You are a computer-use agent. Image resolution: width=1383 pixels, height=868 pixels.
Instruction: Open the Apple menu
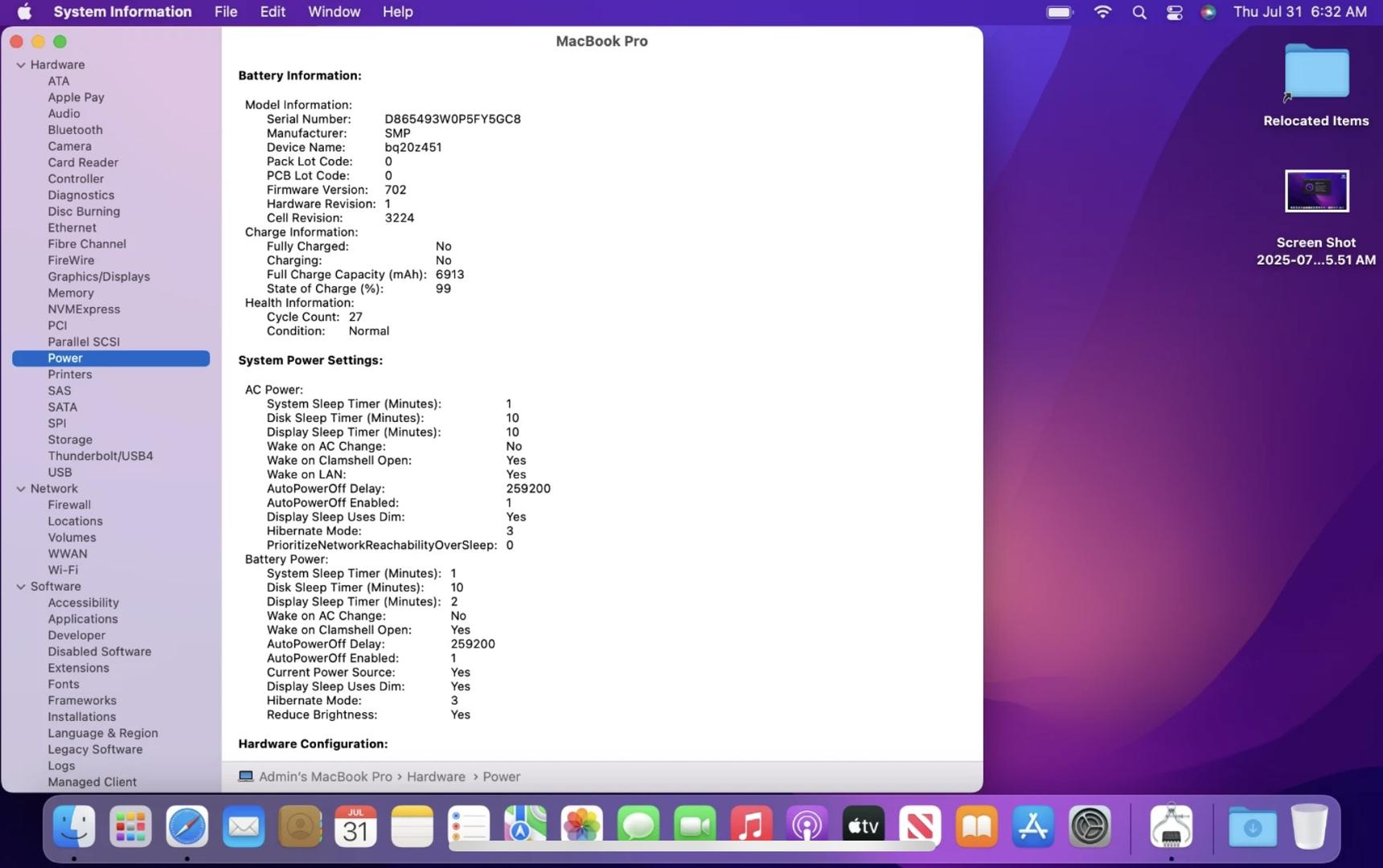(x=24, y=12)
